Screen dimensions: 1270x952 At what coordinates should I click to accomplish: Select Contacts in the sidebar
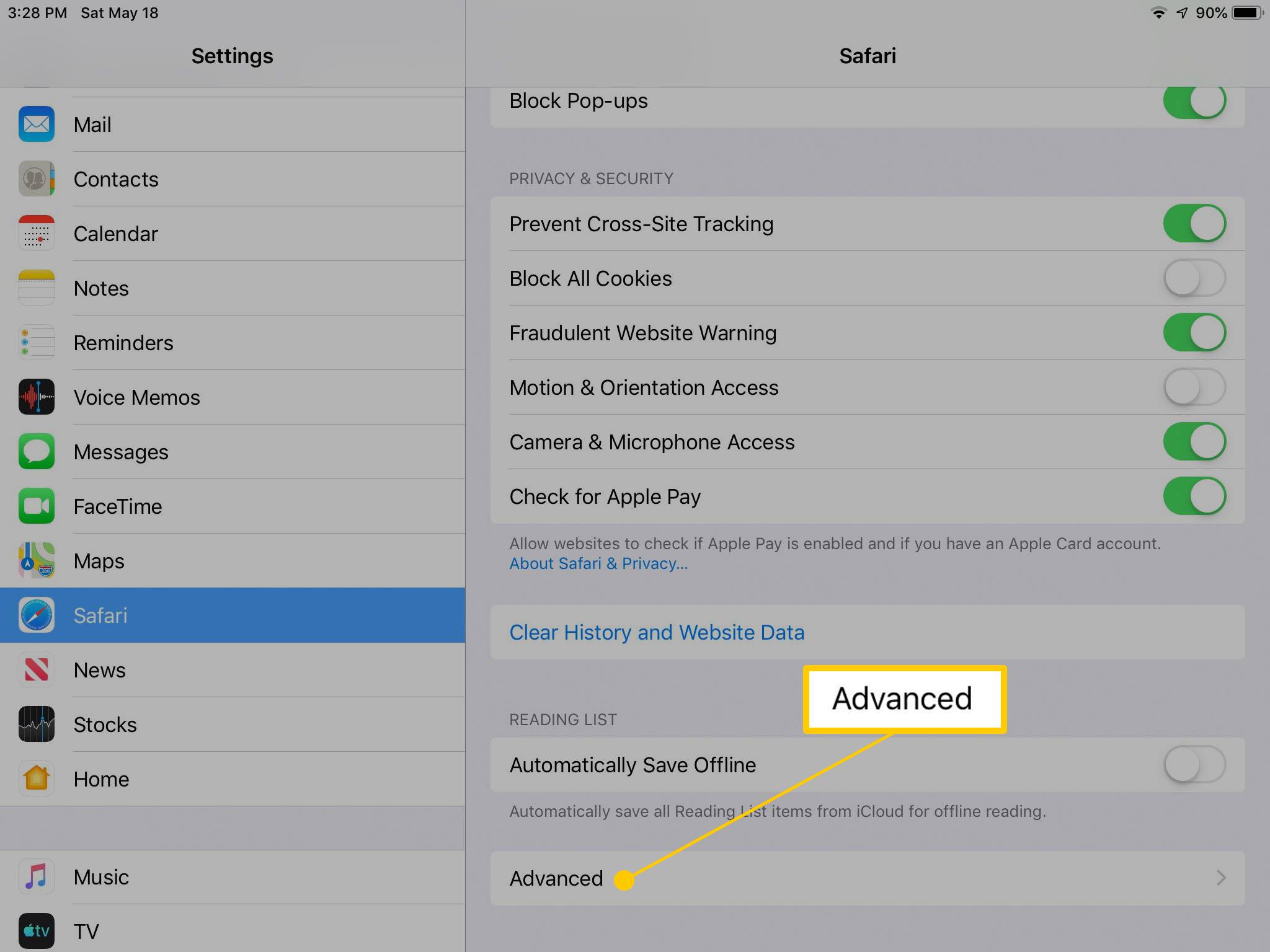(x=233, y=179)
